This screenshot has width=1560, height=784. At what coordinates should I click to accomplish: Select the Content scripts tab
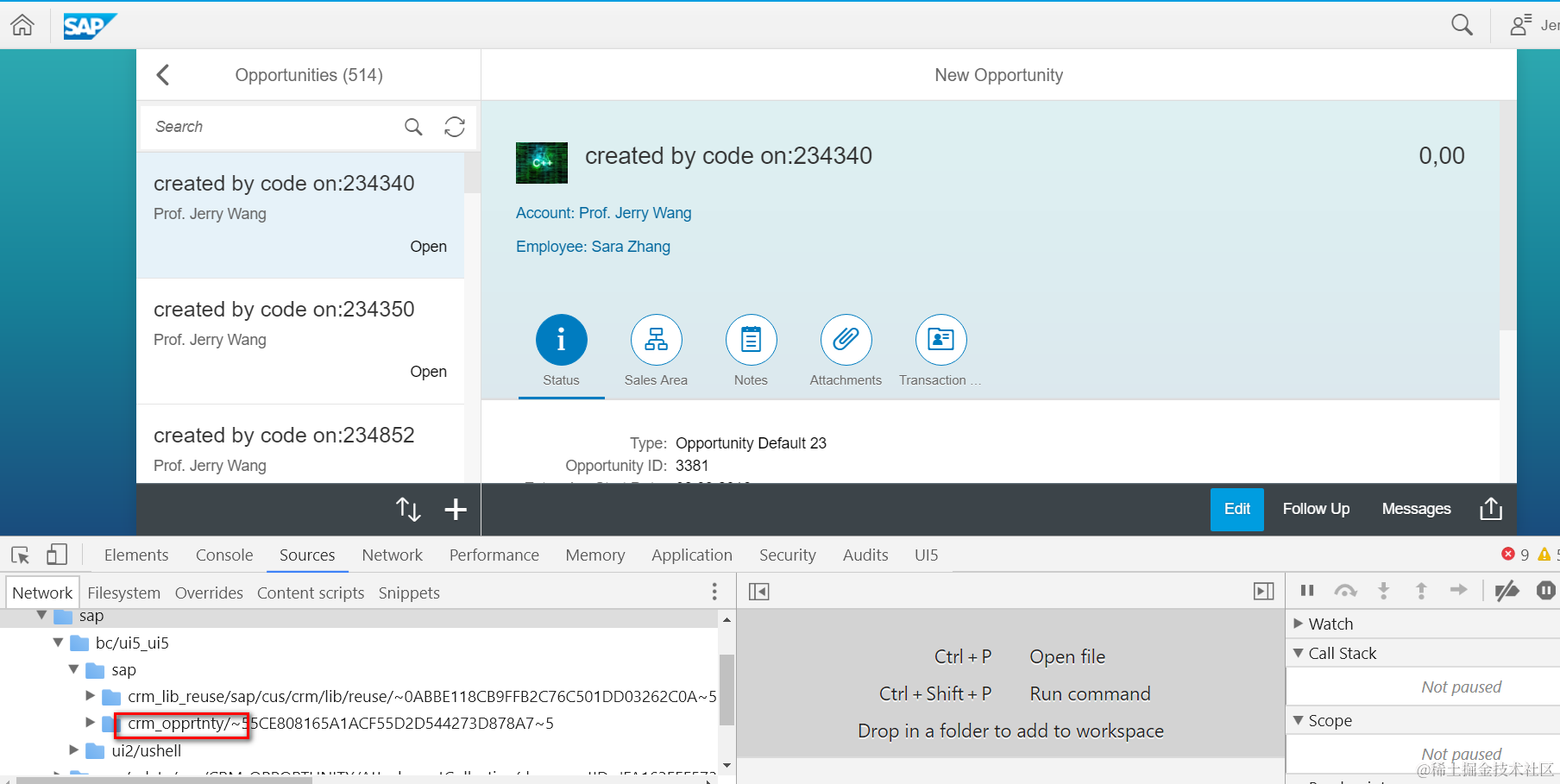tap(311, 593)
